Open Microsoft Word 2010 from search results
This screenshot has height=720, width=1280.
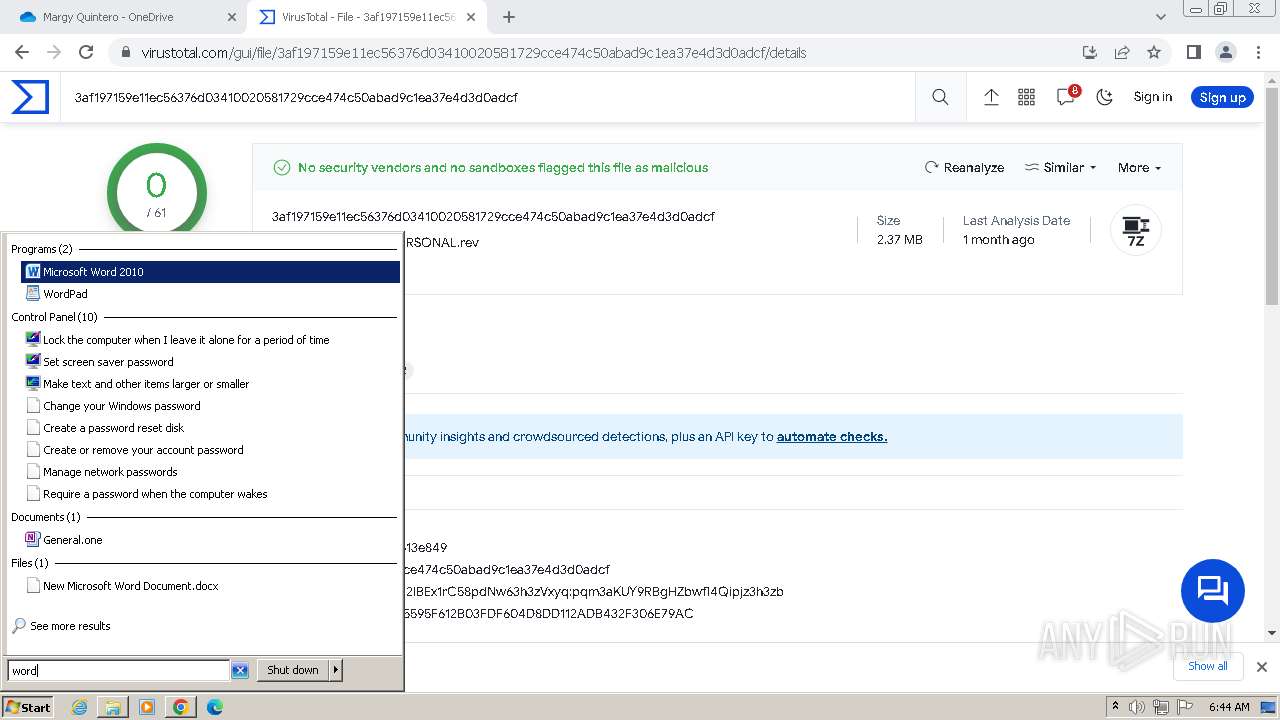pyautogui.click(x=210, y=272)
